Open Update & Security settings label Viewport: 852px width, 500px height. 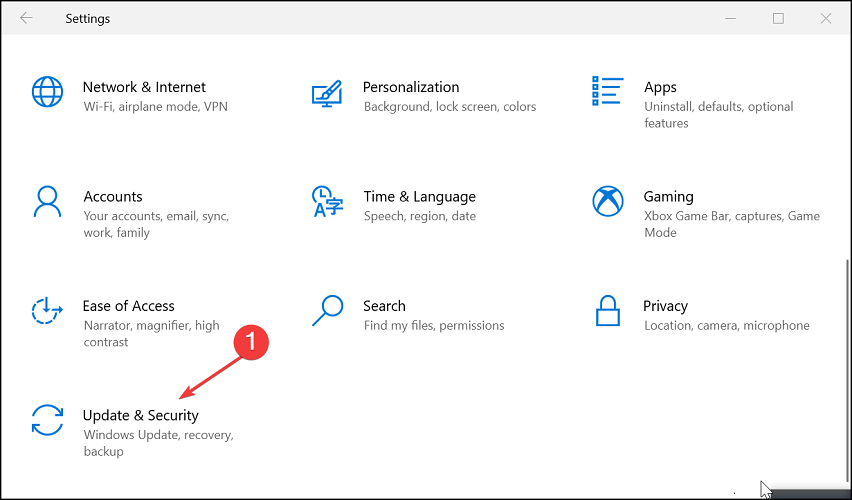click(141, 415)
